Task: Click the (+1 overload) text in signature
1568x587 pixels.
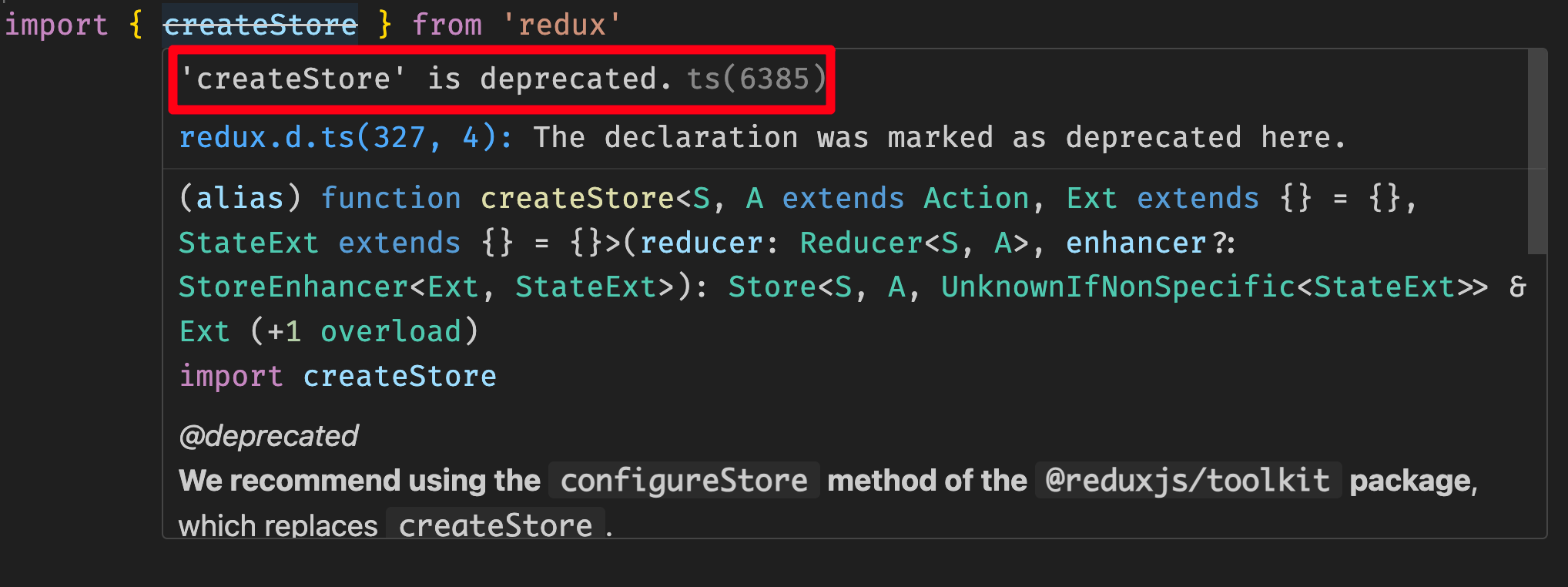Action: pyautogui.click(x=364, y=331)
